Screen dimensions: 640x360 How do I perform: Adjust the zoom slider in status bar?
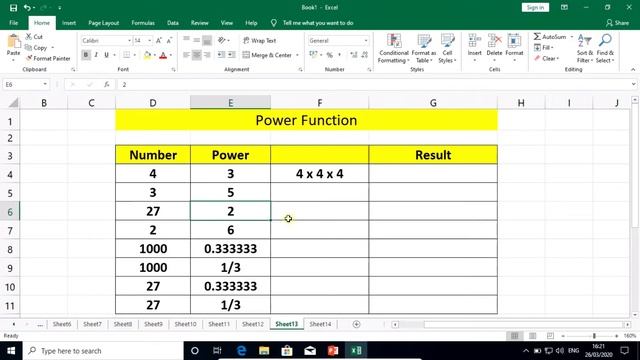pyautogui.click(x=594, y=336)
